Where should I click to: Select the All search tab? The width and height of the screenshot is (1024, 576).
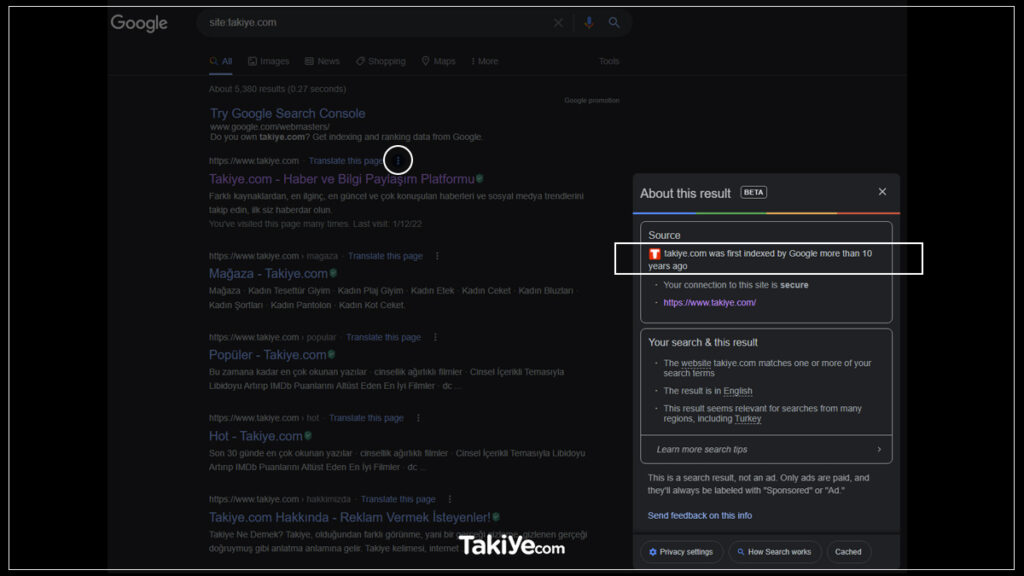click(x=221, y=61)
